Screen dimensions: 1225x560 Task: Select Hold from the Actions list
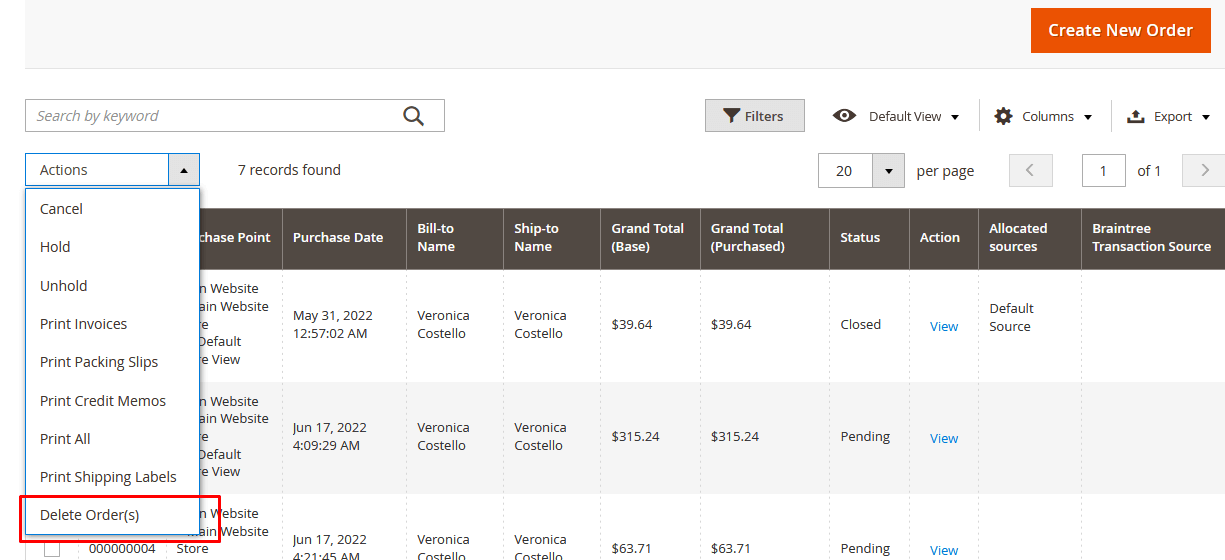(x=55, y=247)
